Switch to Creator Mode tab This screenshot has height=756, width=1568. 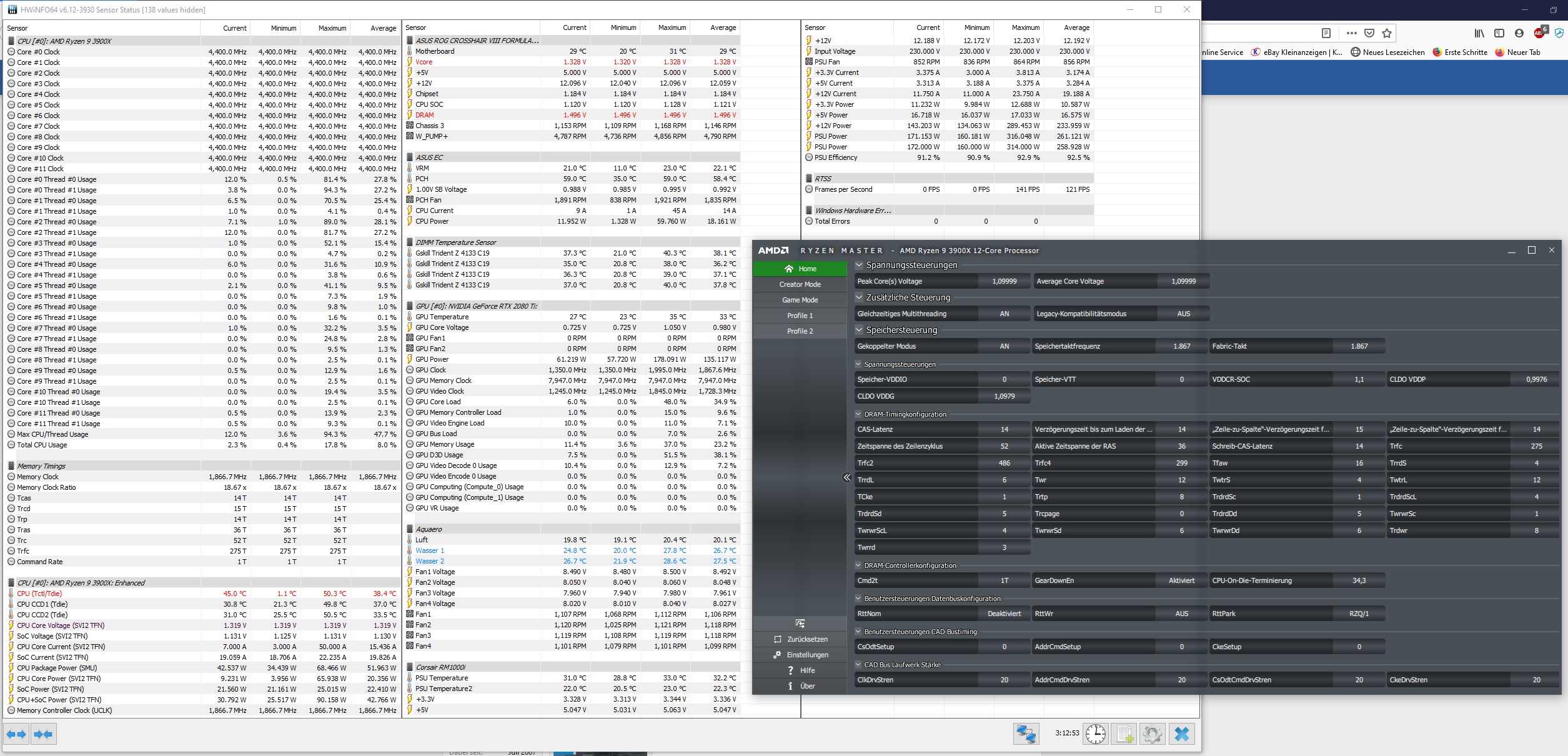coord(800,284)
